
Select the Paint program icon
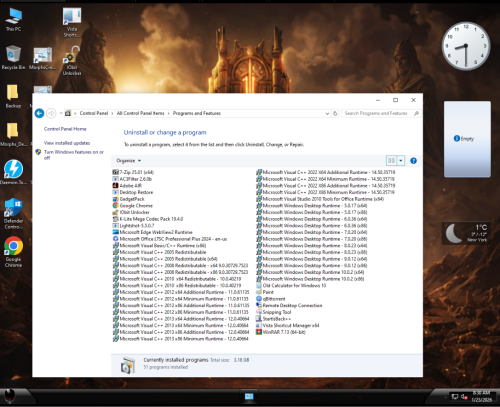pyautogui.click(x=259, y=292)
